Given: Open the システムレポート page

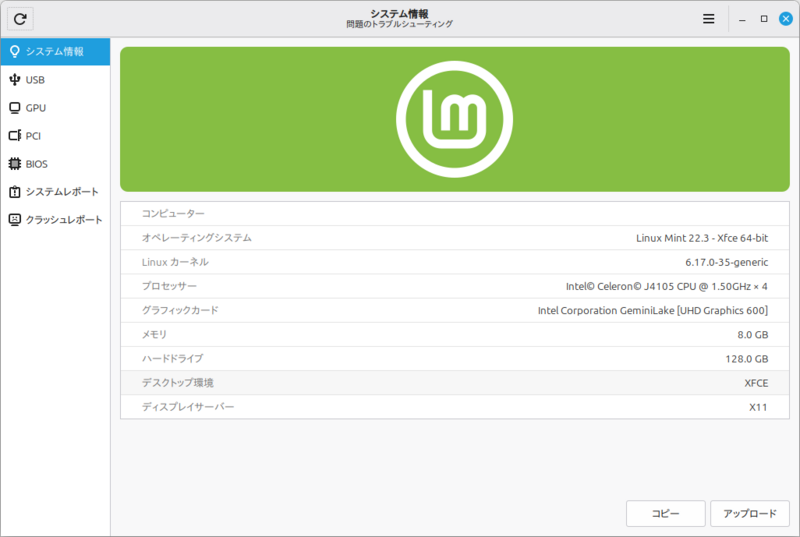Looking at the screenshot, I should (x=55, y=192).
